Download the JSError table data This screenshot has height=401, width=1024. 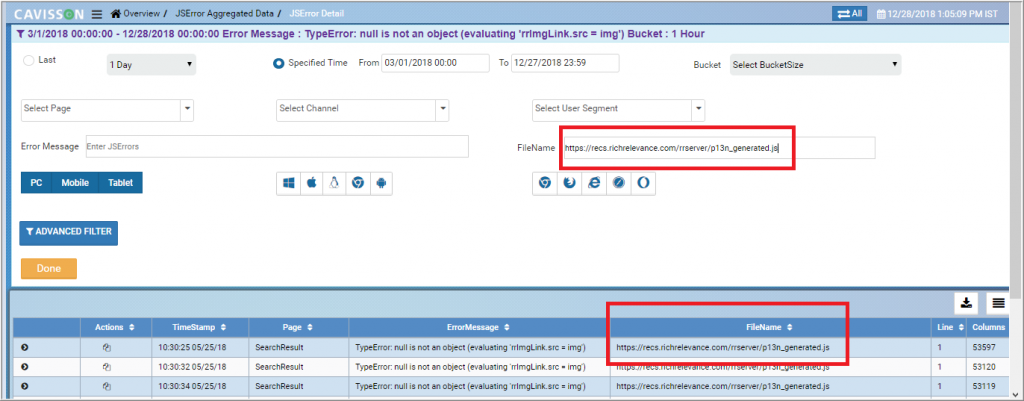tap(967, 303)
